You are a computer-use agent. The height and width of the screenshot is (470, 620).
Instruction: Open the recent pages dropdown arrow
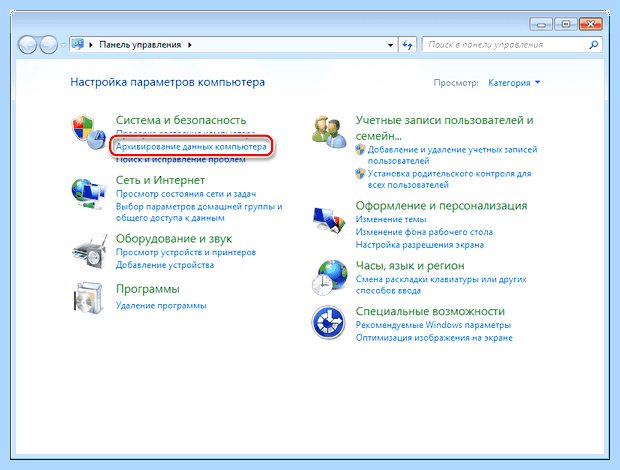63,45
